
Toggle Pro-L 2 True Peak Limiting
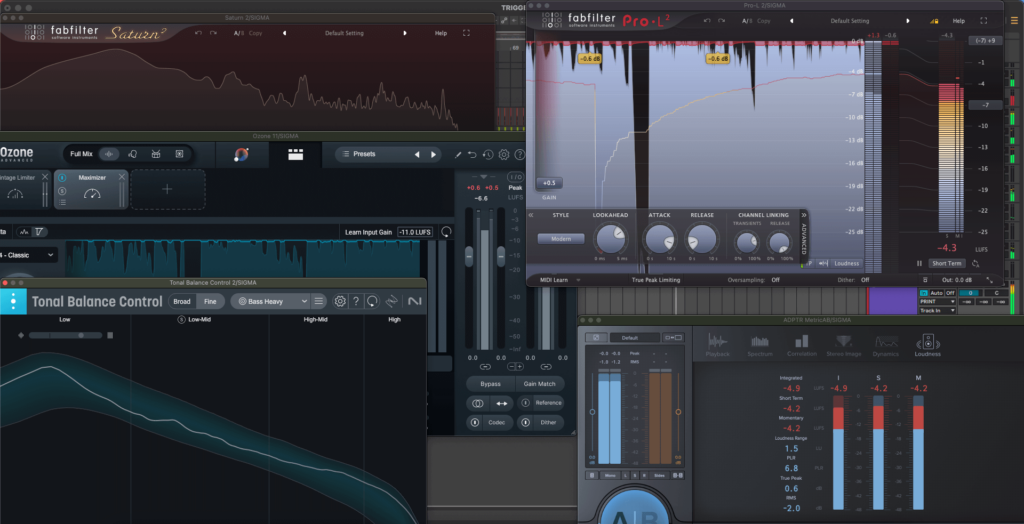click(x=656, y=280)
